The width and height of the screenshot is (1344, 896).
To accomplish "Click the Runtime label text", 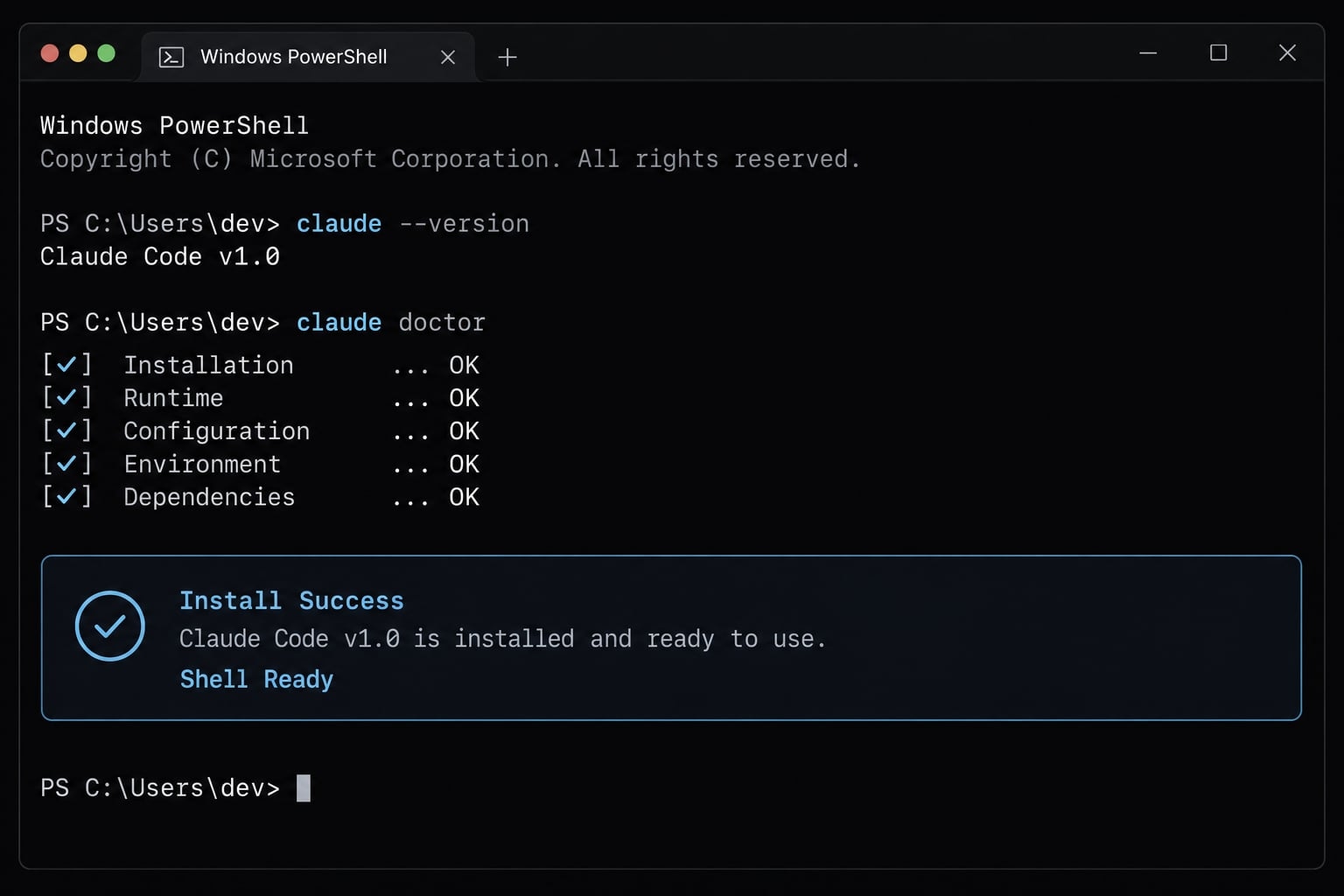I will 173,398.
